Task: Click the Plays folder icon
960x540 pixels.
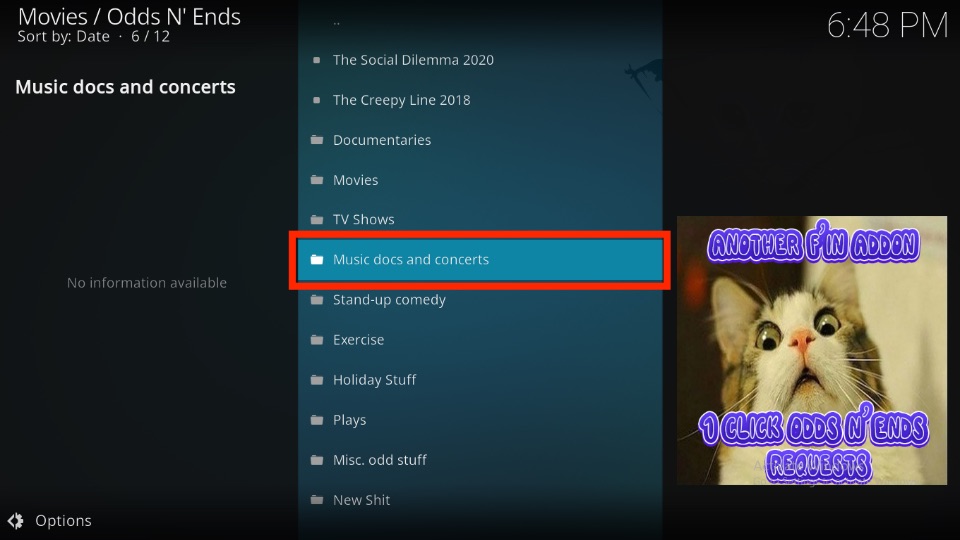Action: 317,419
